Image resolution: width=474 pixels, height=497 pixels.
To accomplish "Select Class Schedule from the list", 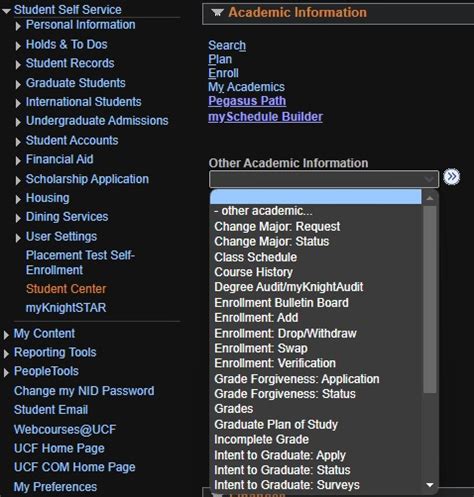I will click(x=255, y=257).
